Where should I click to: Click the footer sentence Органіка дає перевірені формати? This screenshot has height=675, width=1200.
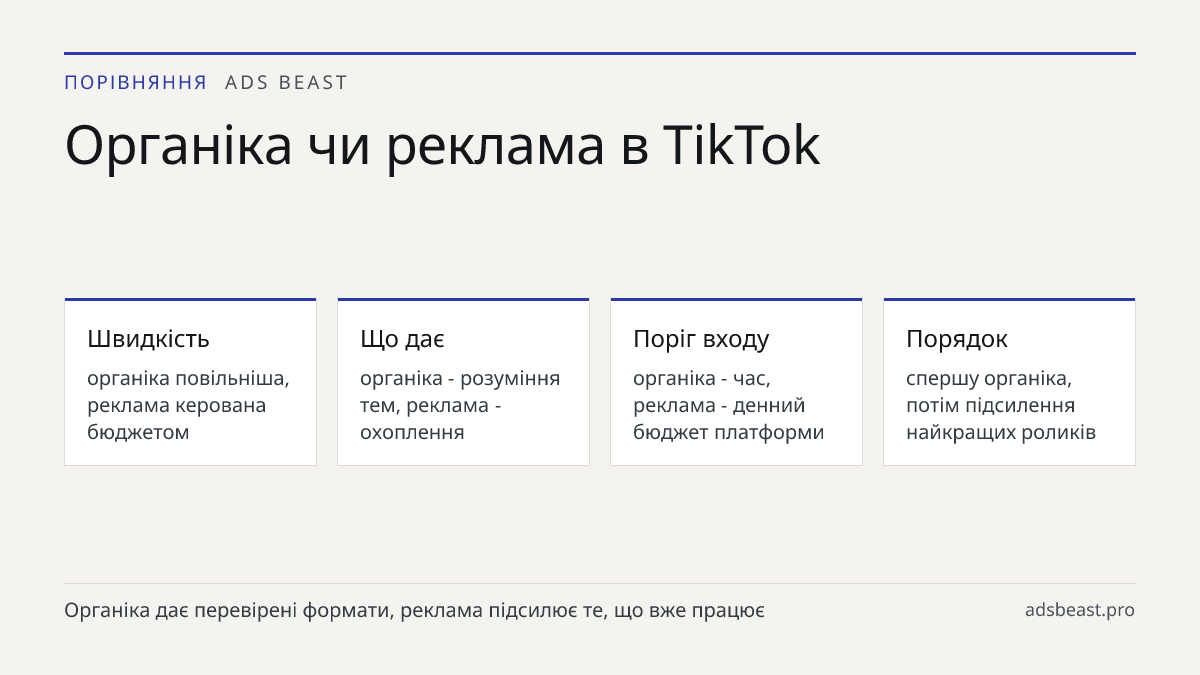414,610
